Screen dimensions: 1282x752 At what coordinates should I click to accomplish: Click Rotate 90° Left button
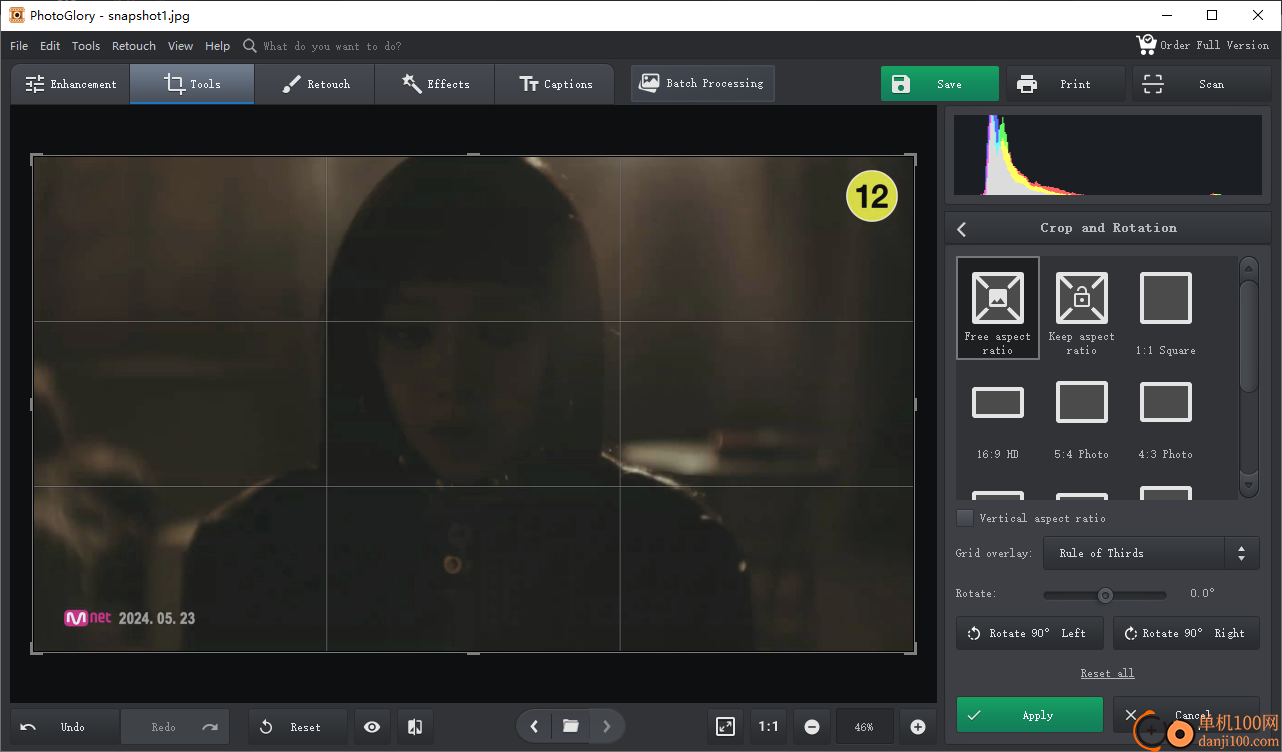click(1029, 633)
